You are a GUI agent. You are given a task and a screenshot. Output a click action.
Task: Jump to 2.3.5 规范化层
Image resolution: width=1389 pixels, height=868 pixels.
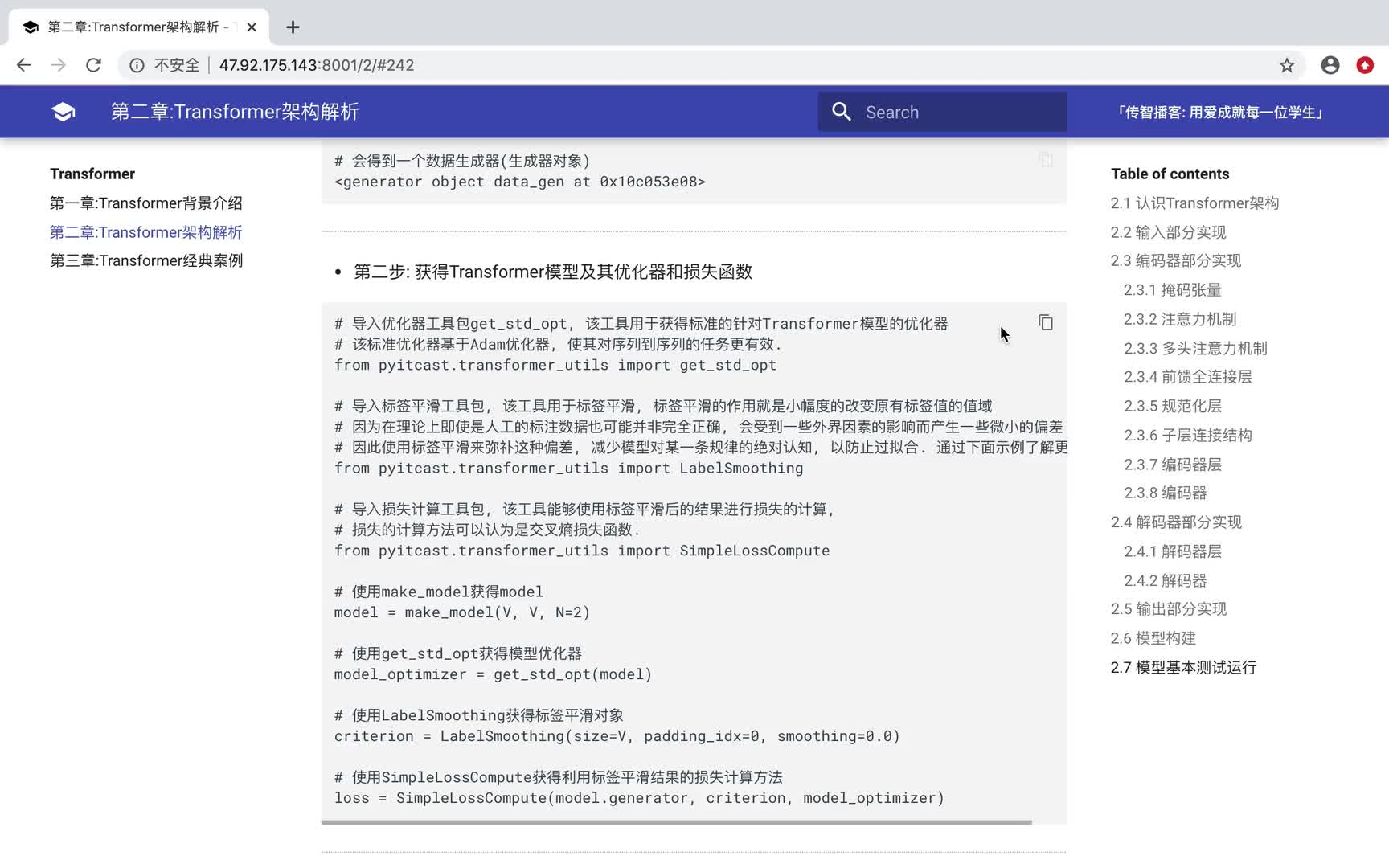coord(1173,406)
